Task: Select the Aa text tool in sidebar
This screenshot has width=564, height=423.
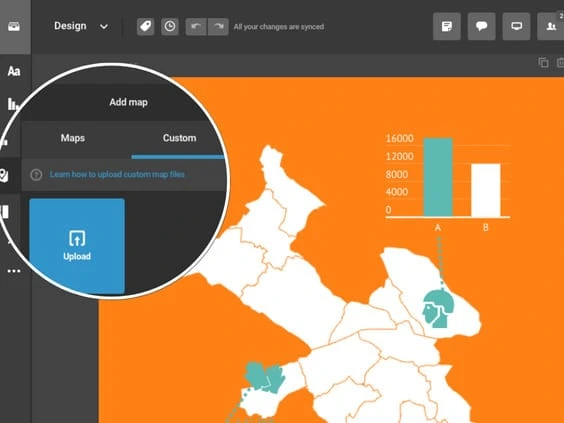Action: 14,71
